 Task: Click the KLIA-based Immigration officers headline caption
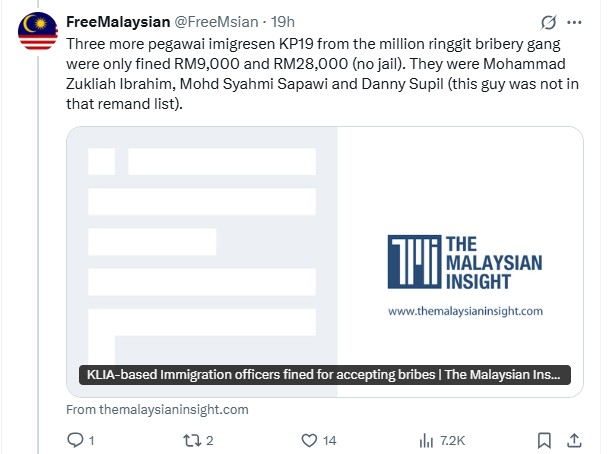(324, 375)
